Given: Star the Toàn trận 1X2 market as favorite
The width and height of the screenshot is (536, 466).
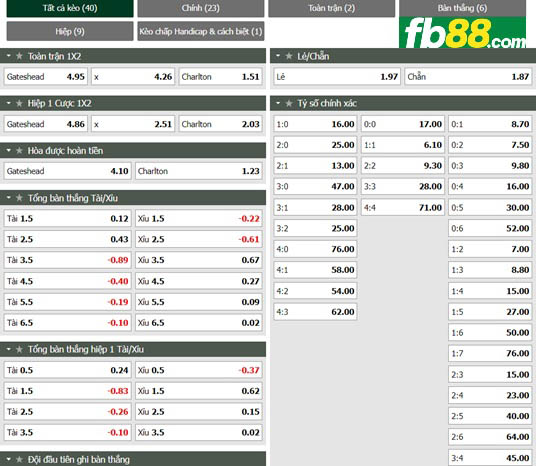Looking at the screenshot, I should coord(19,56).
